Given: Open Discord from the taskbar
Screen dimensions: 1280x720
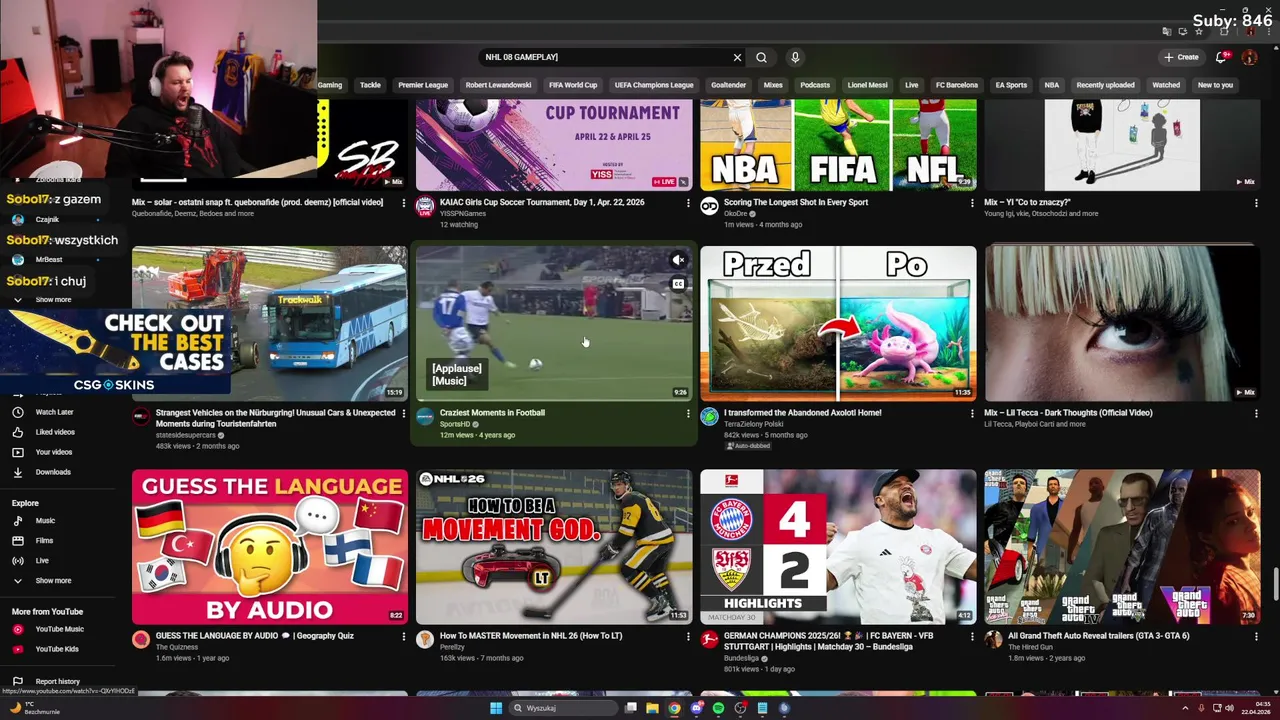Looking at the screenshot, I should [x=696, y=708].
